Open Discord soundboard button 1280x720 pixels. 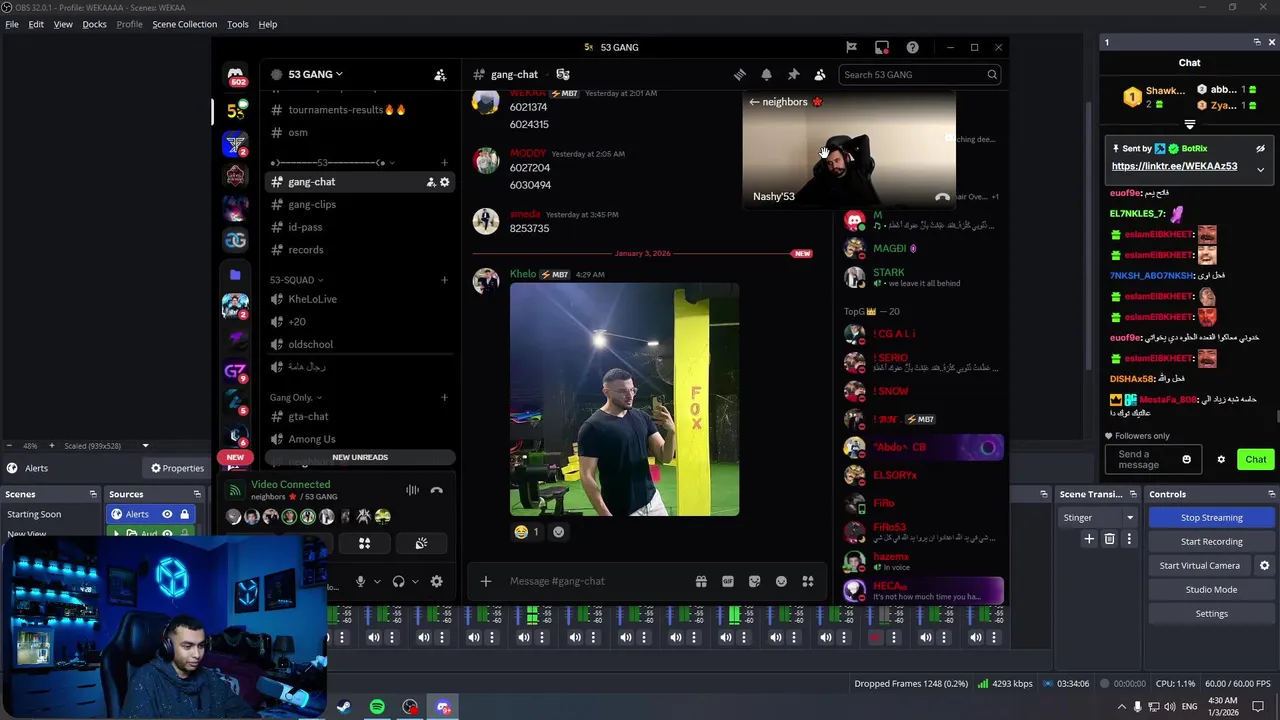421,543
